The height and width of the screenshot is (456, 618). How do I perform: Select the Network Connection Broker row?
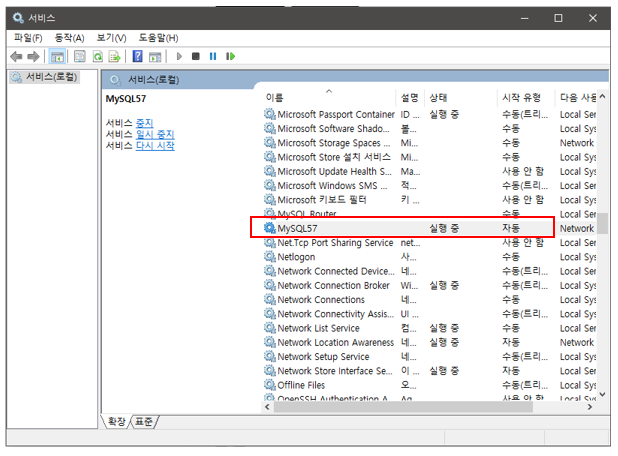coord(430,285)
